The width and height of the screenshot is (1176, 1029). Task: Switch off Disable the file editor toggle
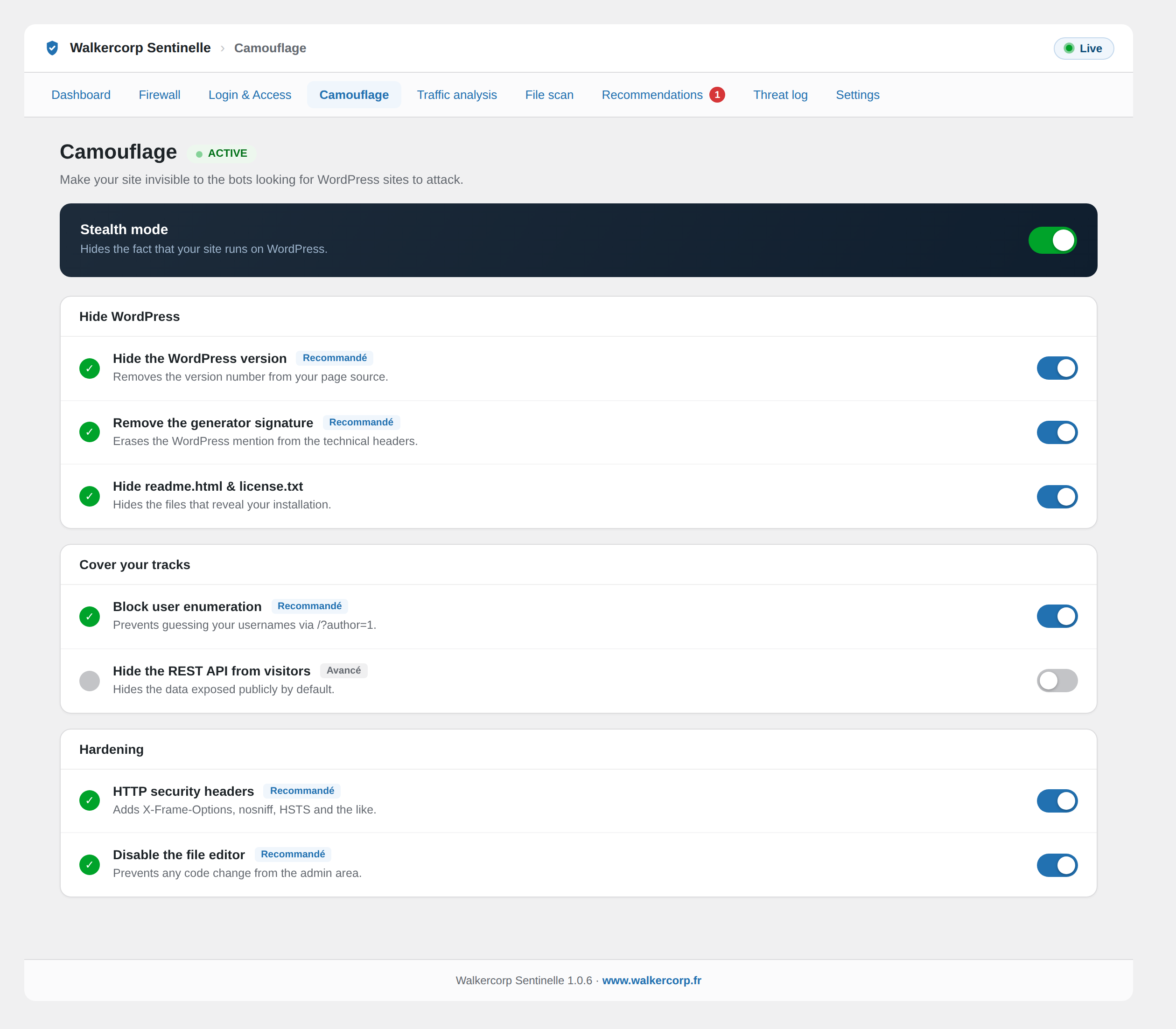click(1057, 865)
